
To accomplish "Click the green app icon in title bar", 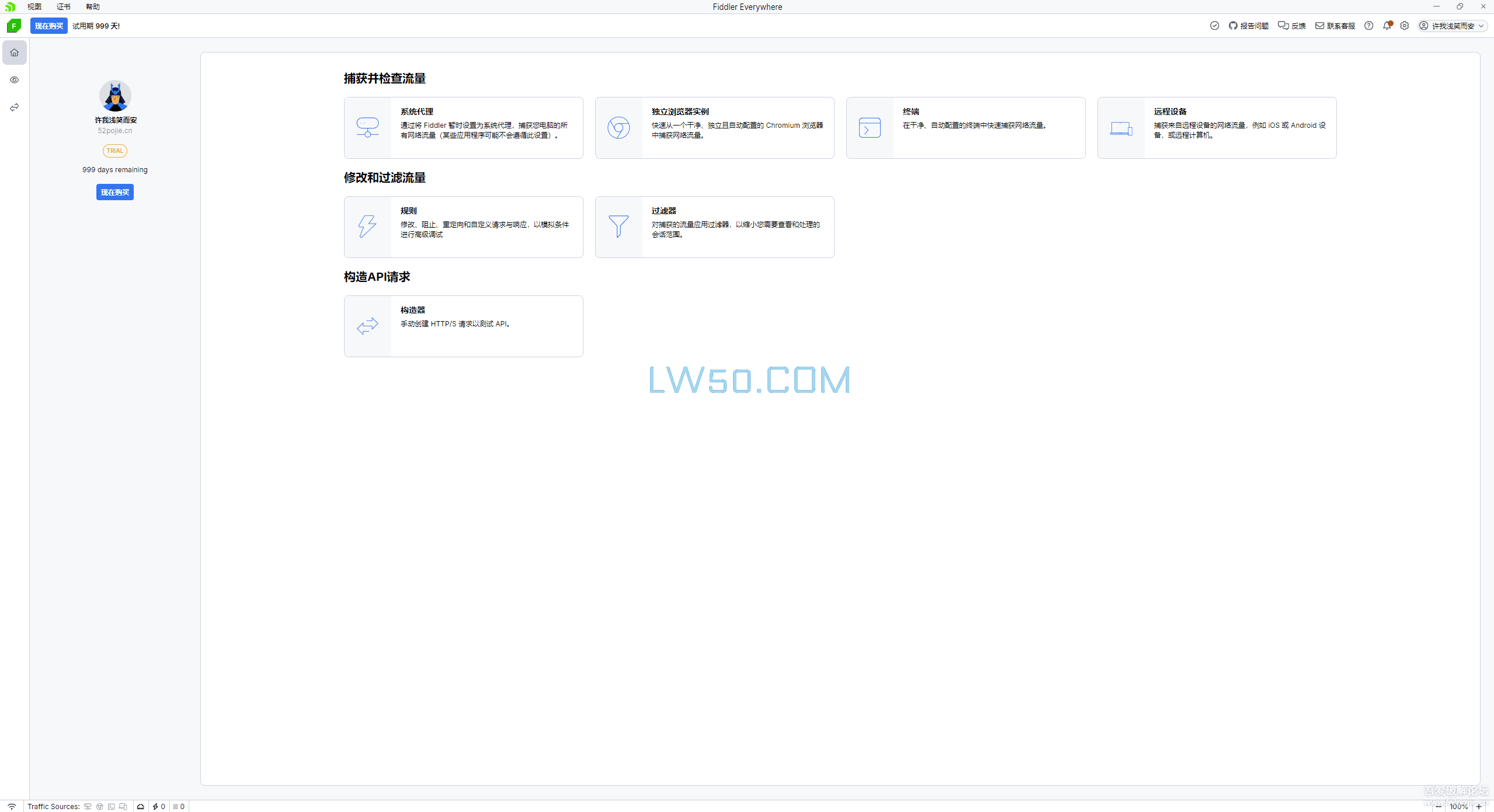I will (10, 6).
